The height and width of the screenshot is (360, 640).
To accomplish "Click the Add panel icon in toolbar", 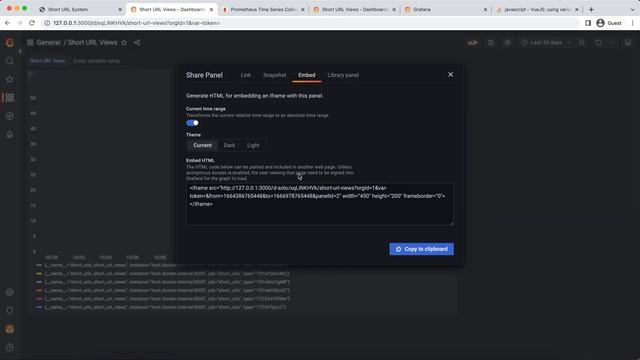I will click(x=473, y=42).
